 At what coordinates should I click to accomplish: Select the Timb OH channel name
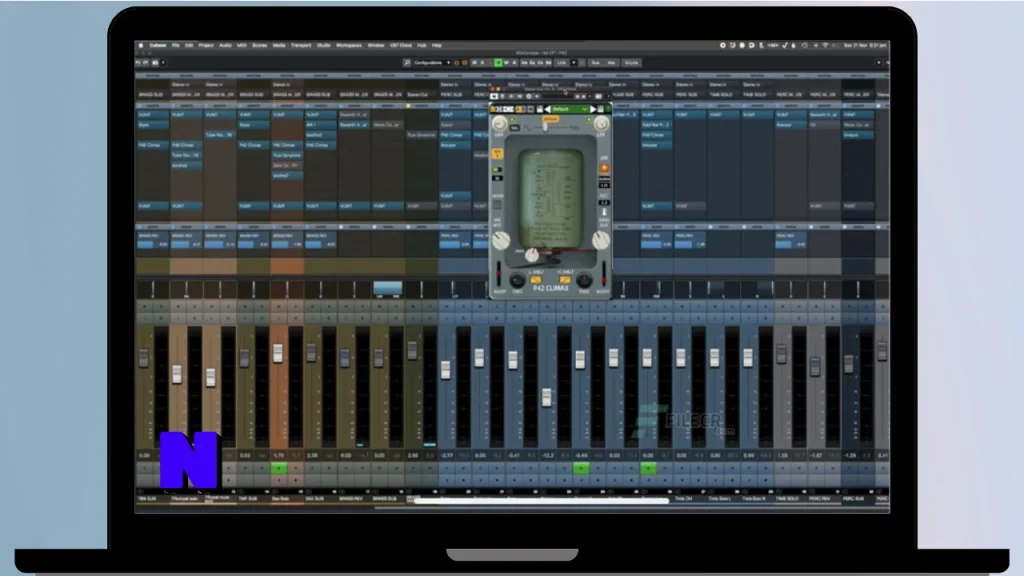(683, 499)
